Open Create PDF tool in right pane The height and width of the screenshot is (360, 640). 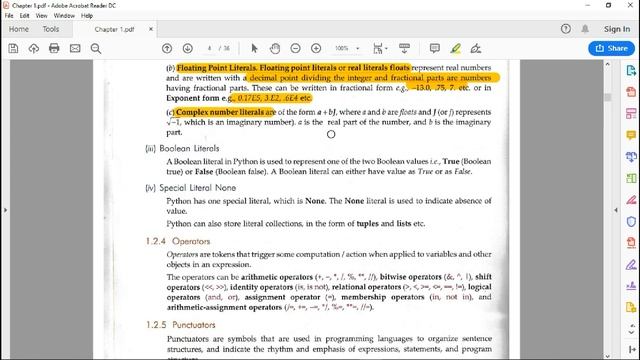pyautogui.click(x=631, y=92)
